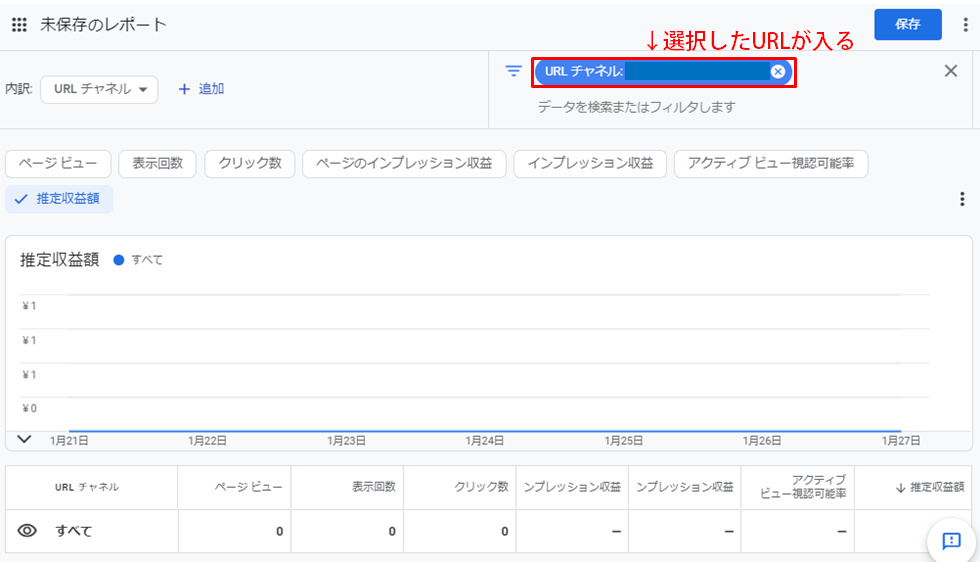
Task: Click the 1月24日 date label on chart
Action: point(485,441)
